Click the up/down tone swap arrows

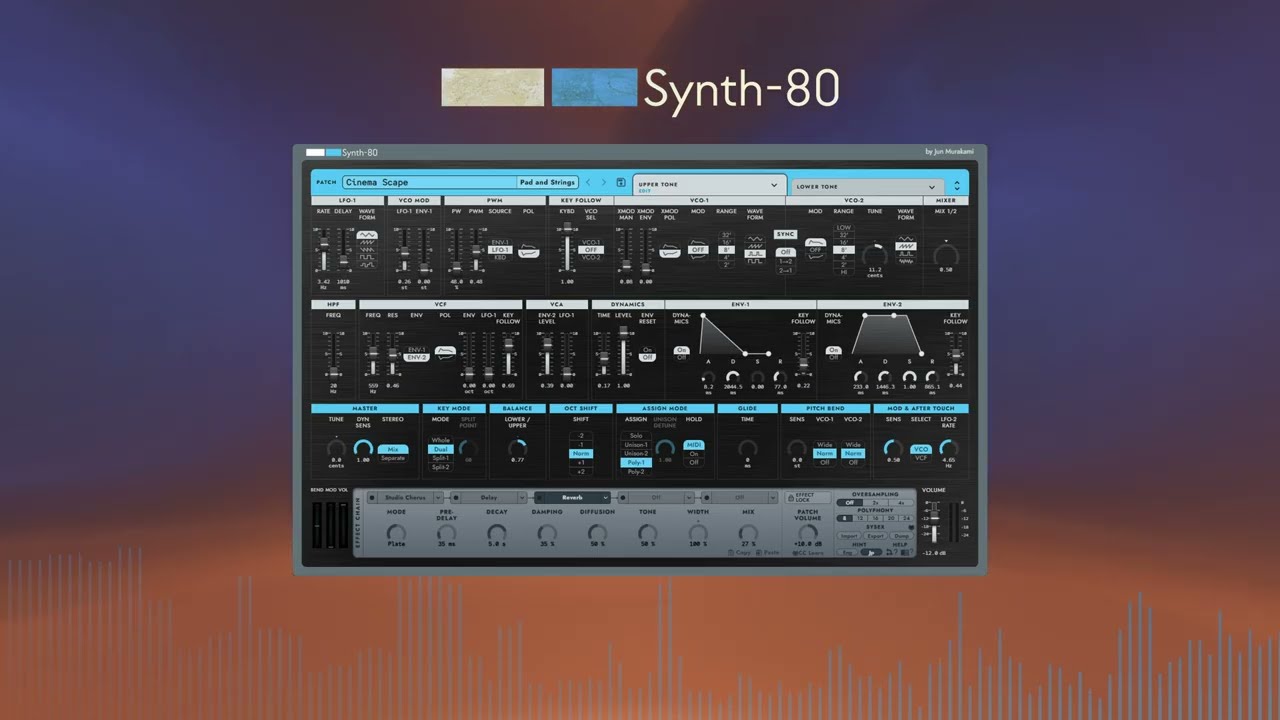957,186
